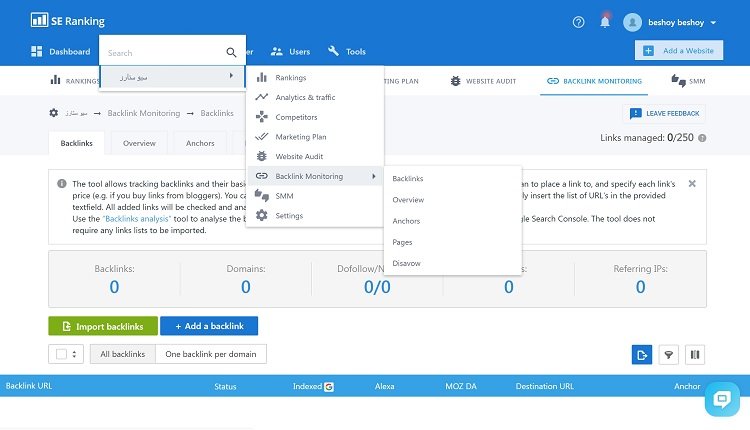The height and width of the screenshot is (430, 750).
Task: Select the All backlinks toggle
Action: point(123,354)
